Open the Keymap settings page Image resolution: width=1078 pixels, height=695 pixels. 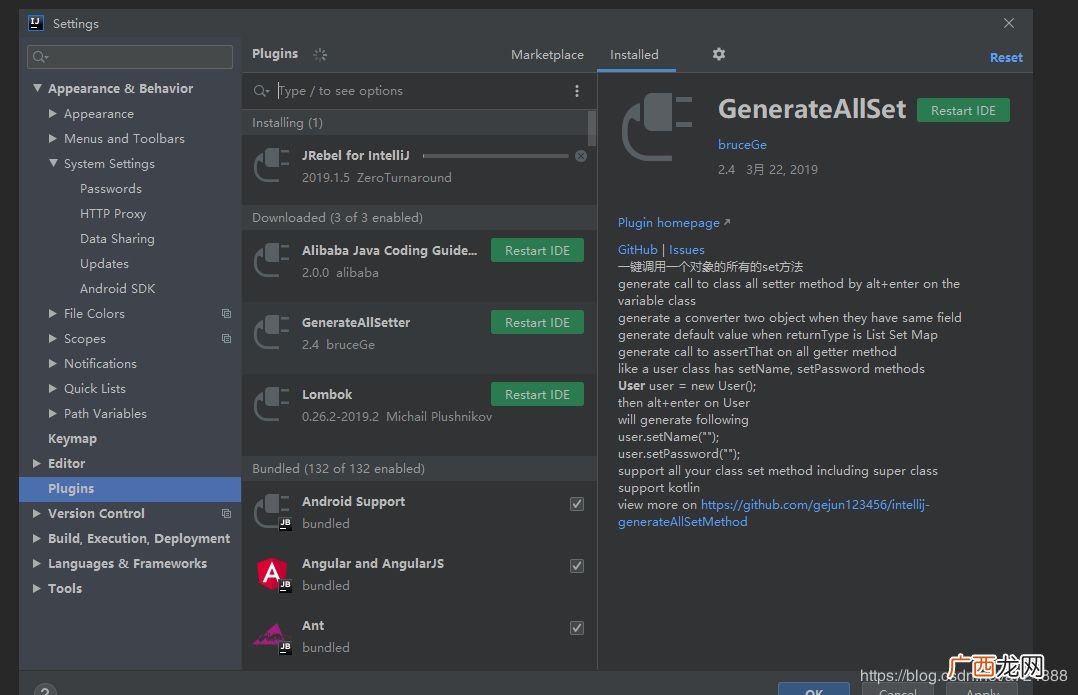pos(72,439)
